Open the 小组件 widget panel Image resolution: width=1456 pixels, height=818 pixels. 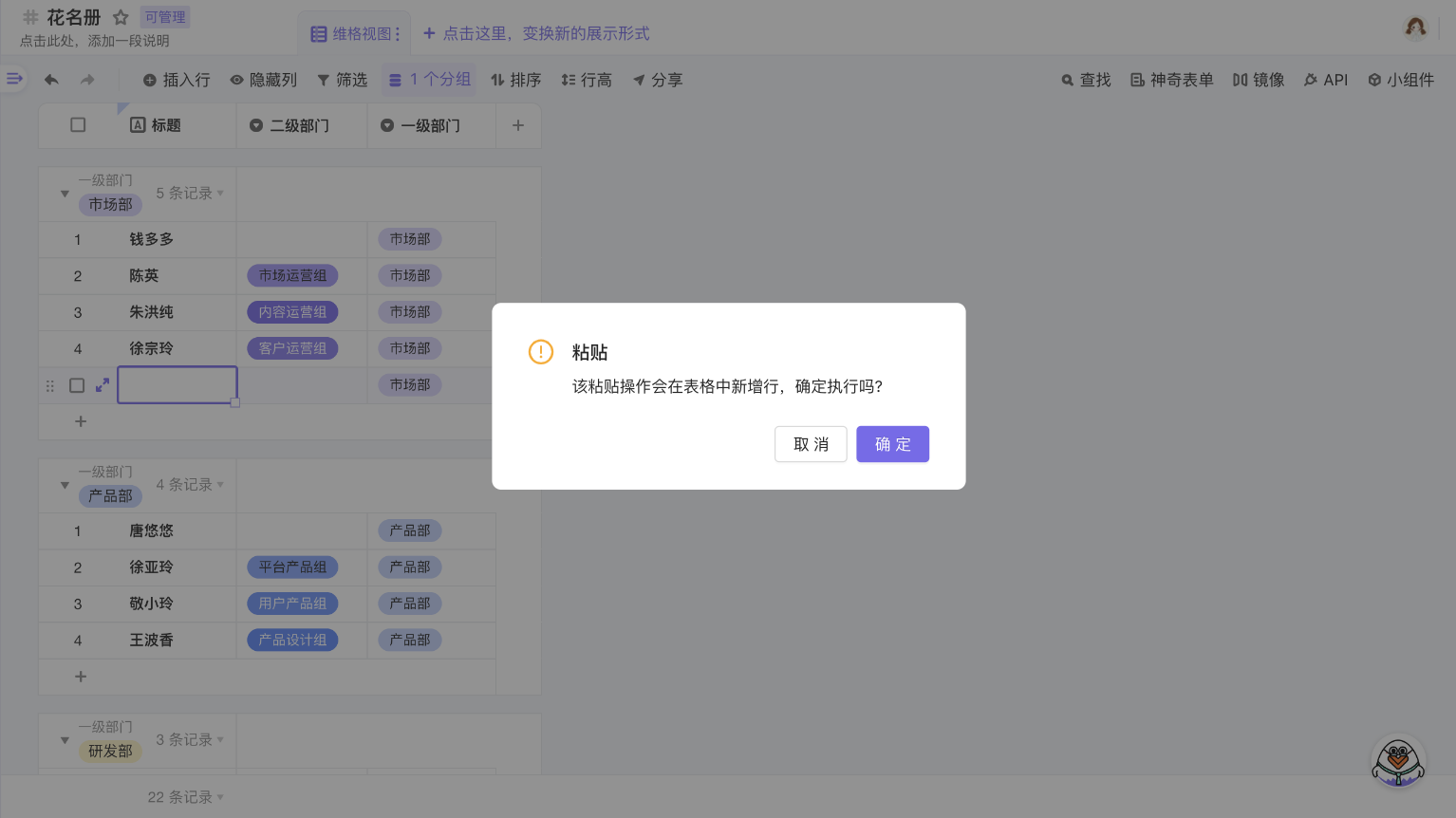click(x=1401, y=80)
